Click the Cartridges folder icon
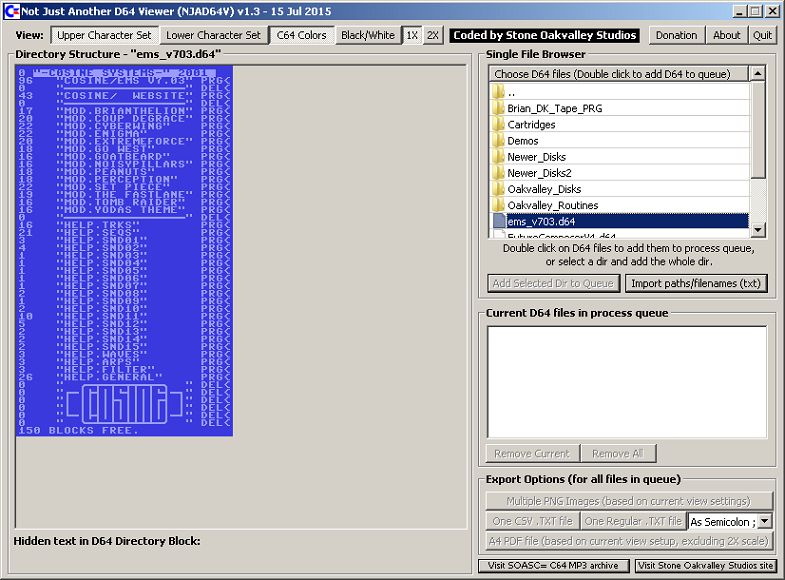Image resolution: width=785 pixels, height=580 pixels. [498, 125]
